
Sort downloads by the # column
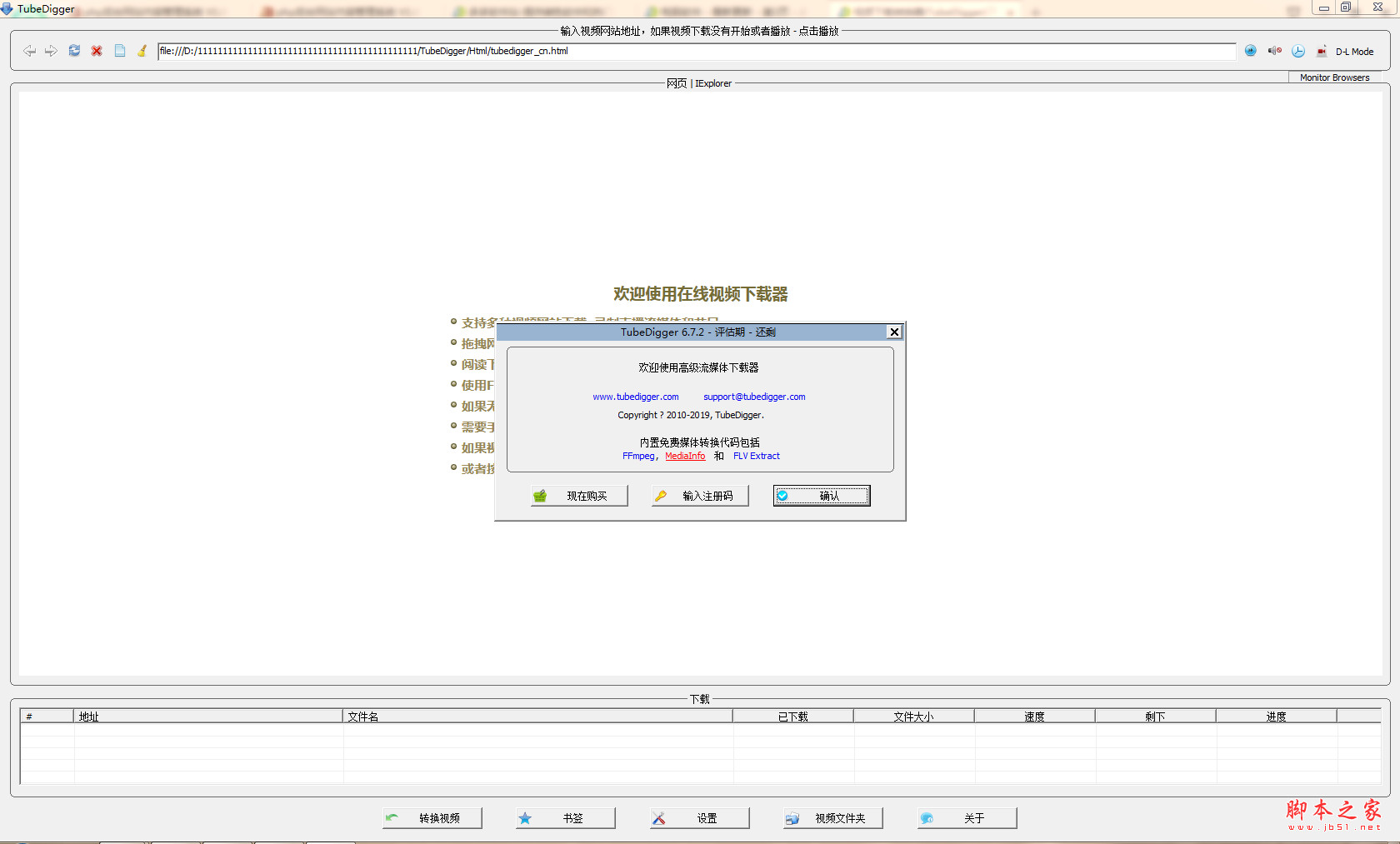47,716
